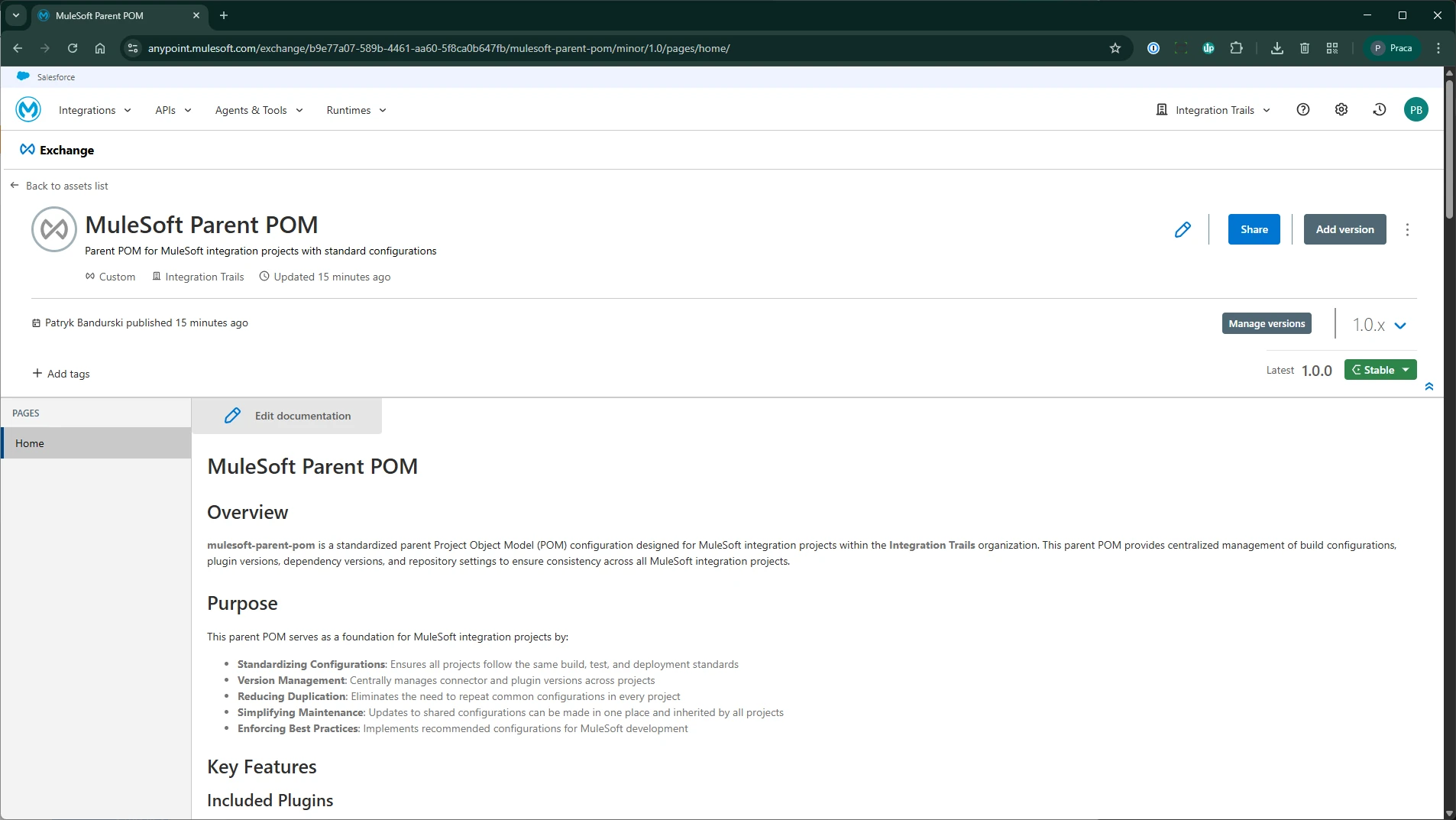Viewport: 1456px width, 820px height.
Task: Click the Key Features heading
Action: pyautogui.click(x=262, y=767)
